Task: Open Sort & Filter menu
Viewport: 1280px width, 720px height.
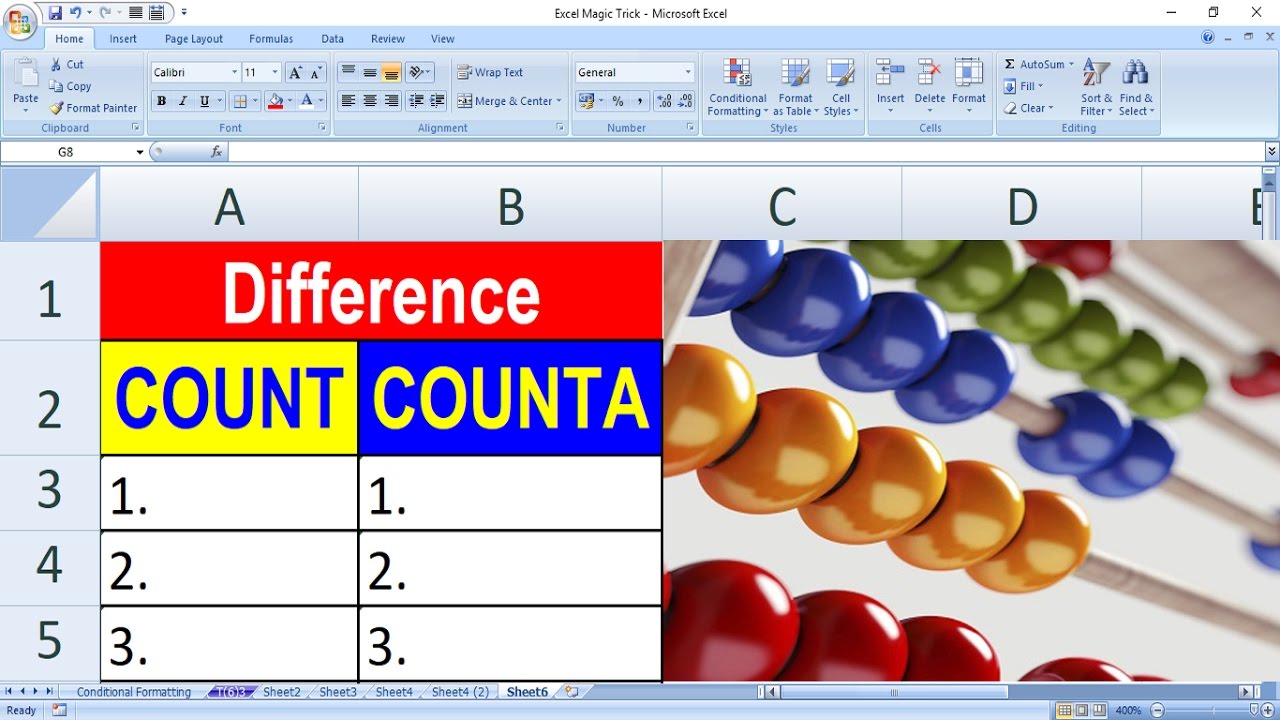Action: click(1096, 87)
